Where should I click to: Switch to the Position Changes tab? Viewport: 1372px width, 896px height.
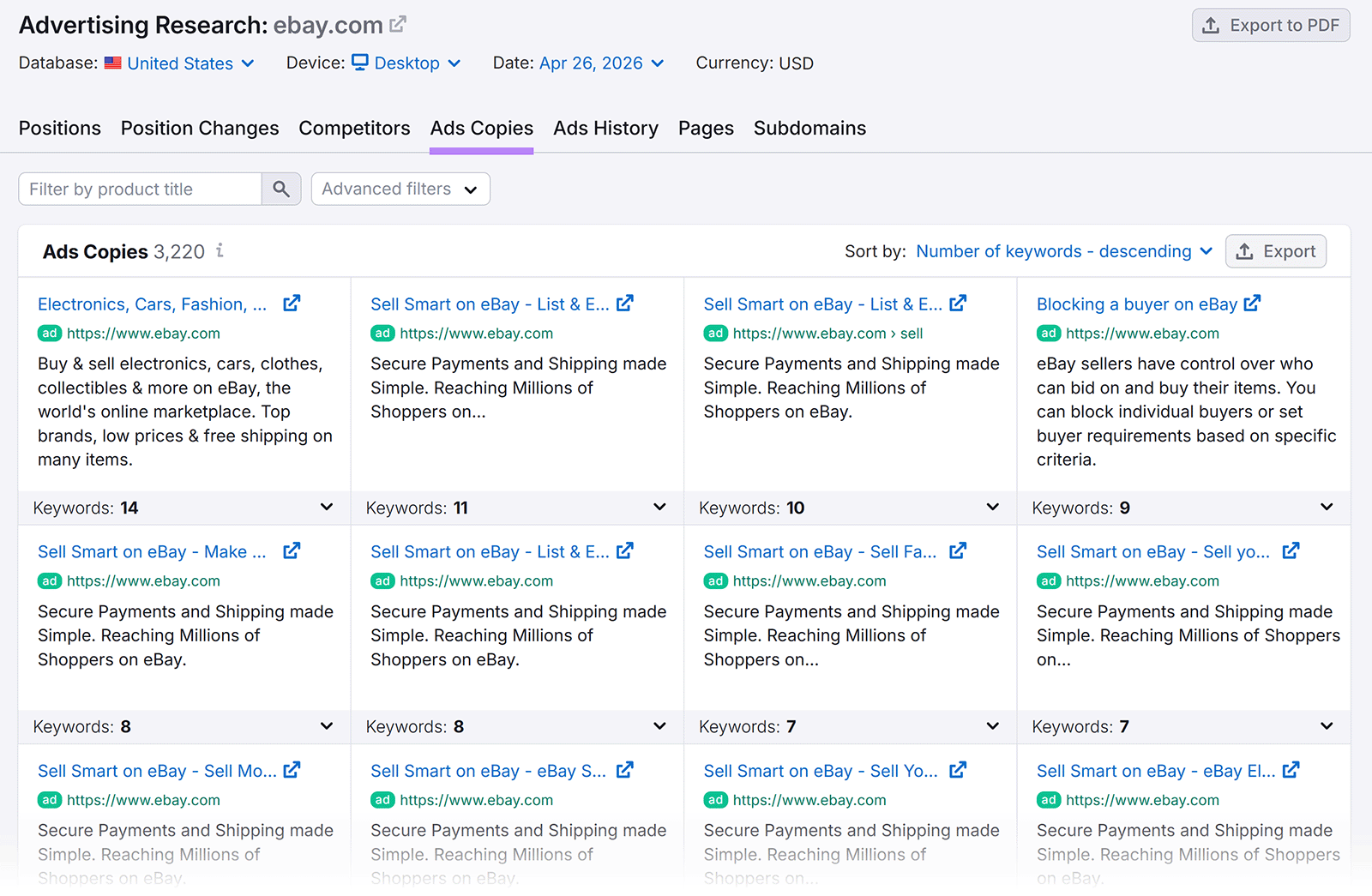click(200, 128)
